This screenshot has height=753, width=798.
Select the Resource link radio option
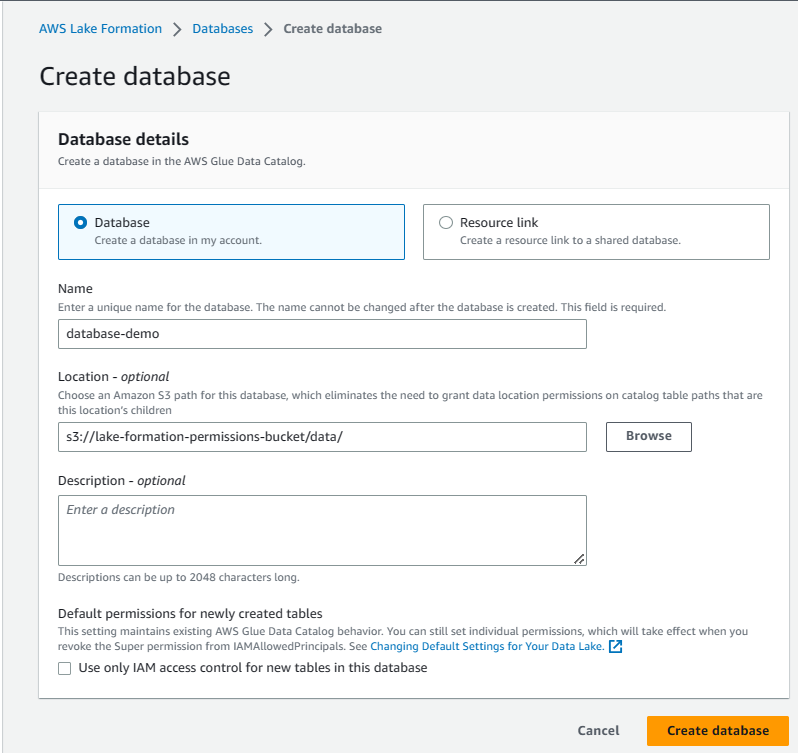pos(446,223)
